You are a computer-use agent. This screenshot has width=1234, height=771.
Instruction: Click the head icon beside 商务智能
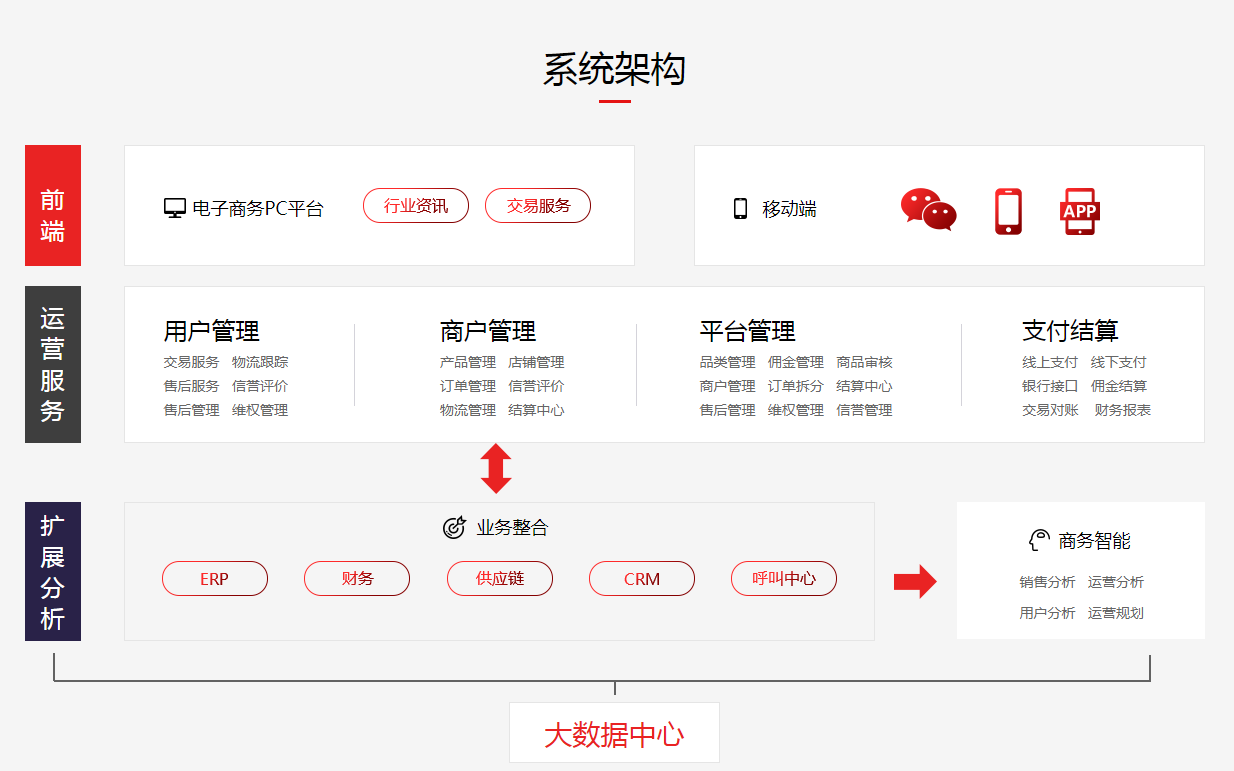coord(1040,541)
